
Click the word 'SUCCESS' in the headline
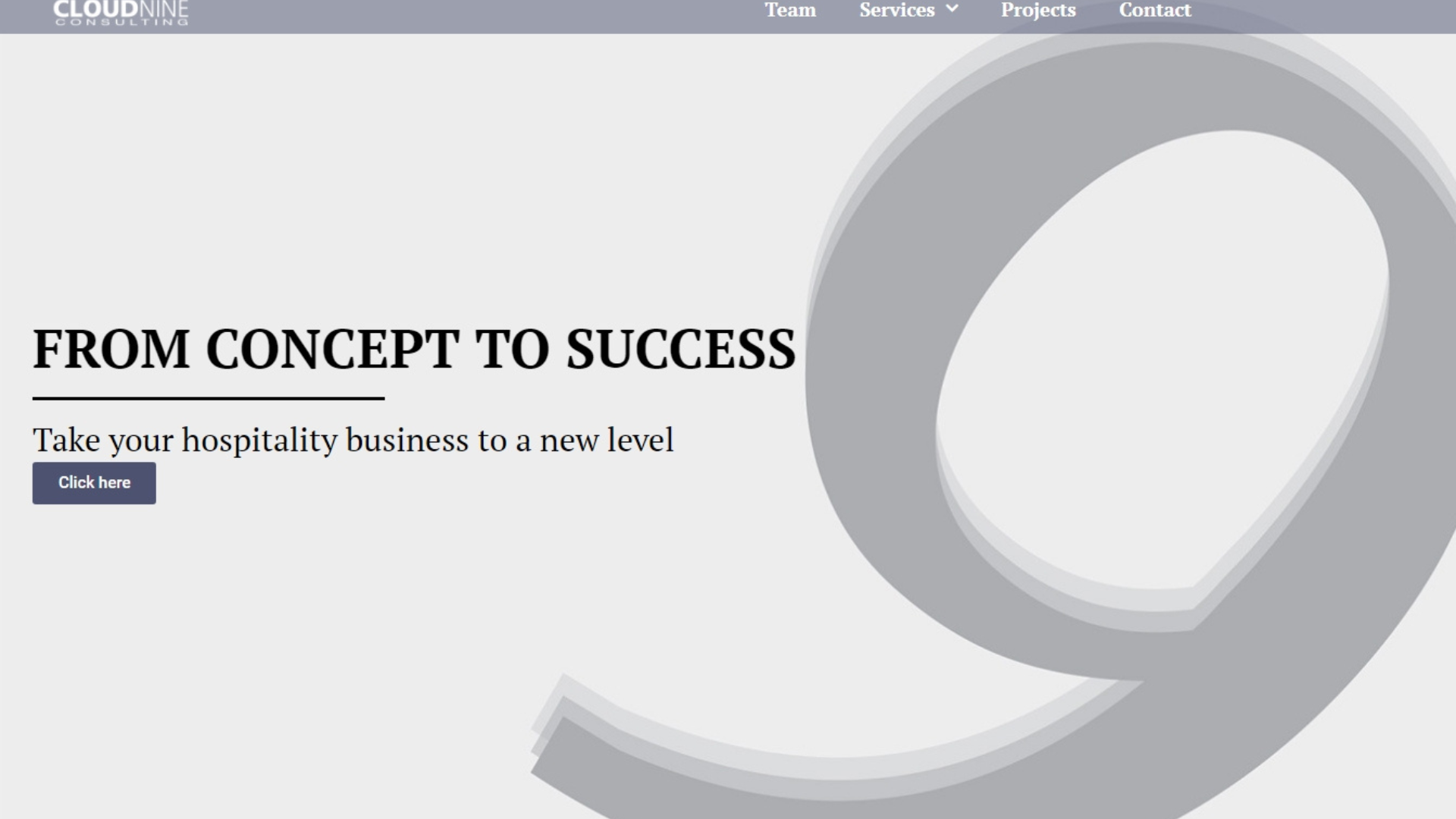(x=680, y=349)
